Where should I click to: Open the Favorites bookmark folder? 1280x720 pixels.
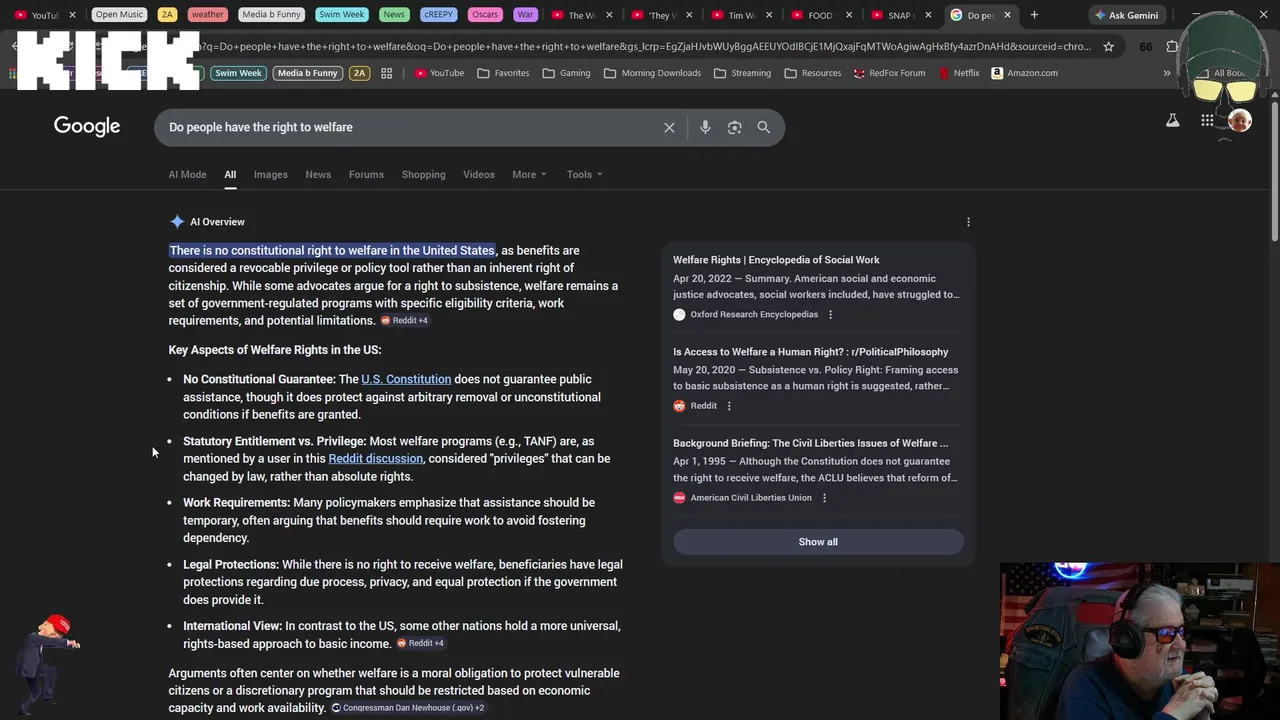504,73
